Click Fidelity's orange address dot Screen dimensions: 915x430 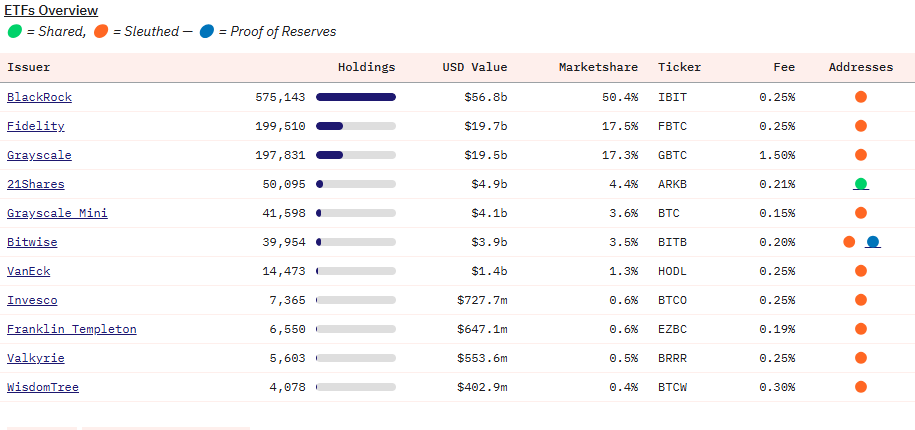[860, 126]
